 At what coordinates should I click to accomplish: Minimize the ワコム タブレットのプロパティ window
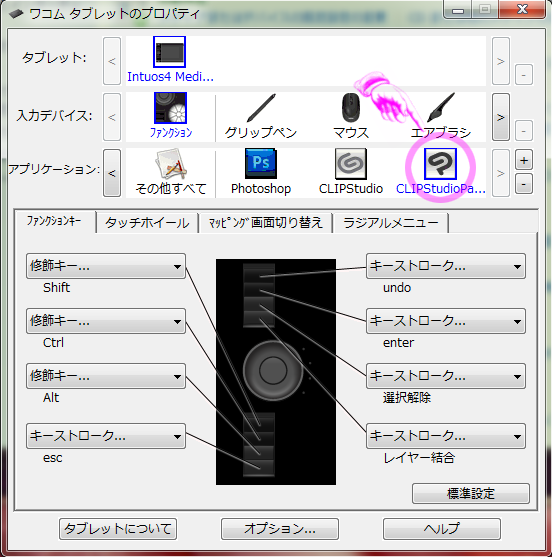458,10
